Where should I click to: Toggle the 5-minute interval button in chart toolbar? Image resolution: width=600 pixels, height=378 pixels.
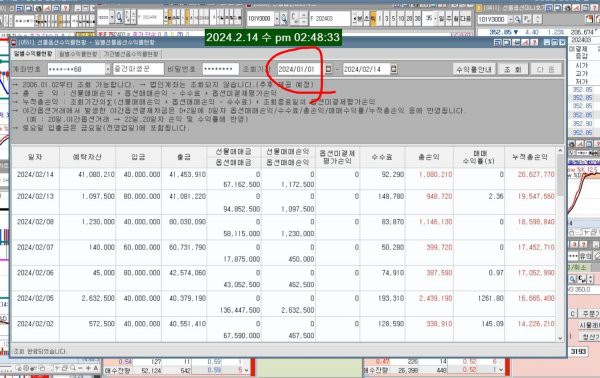click(x=393, y=18)
